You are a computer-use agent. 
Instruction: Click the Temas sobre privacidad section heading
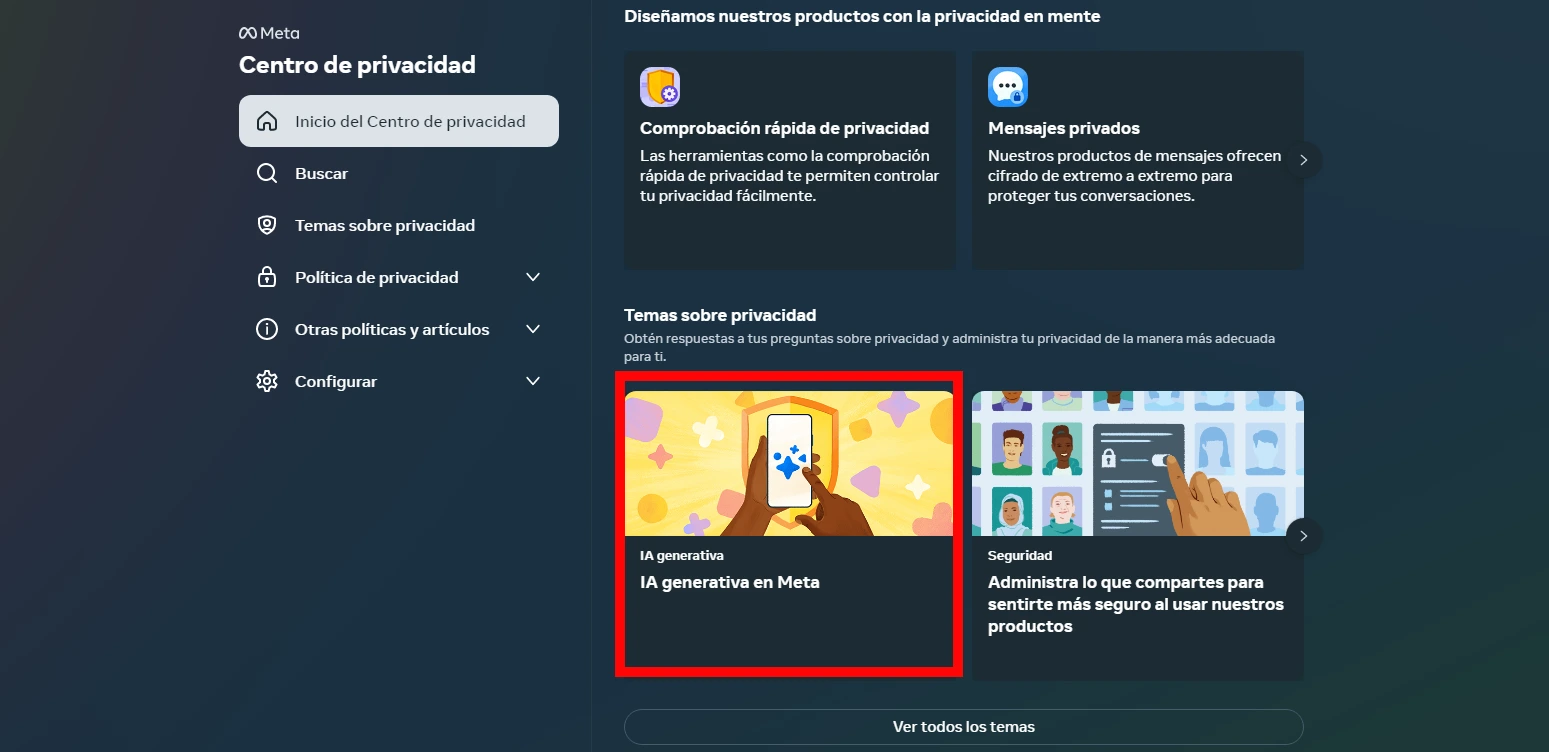coord(720,315)
